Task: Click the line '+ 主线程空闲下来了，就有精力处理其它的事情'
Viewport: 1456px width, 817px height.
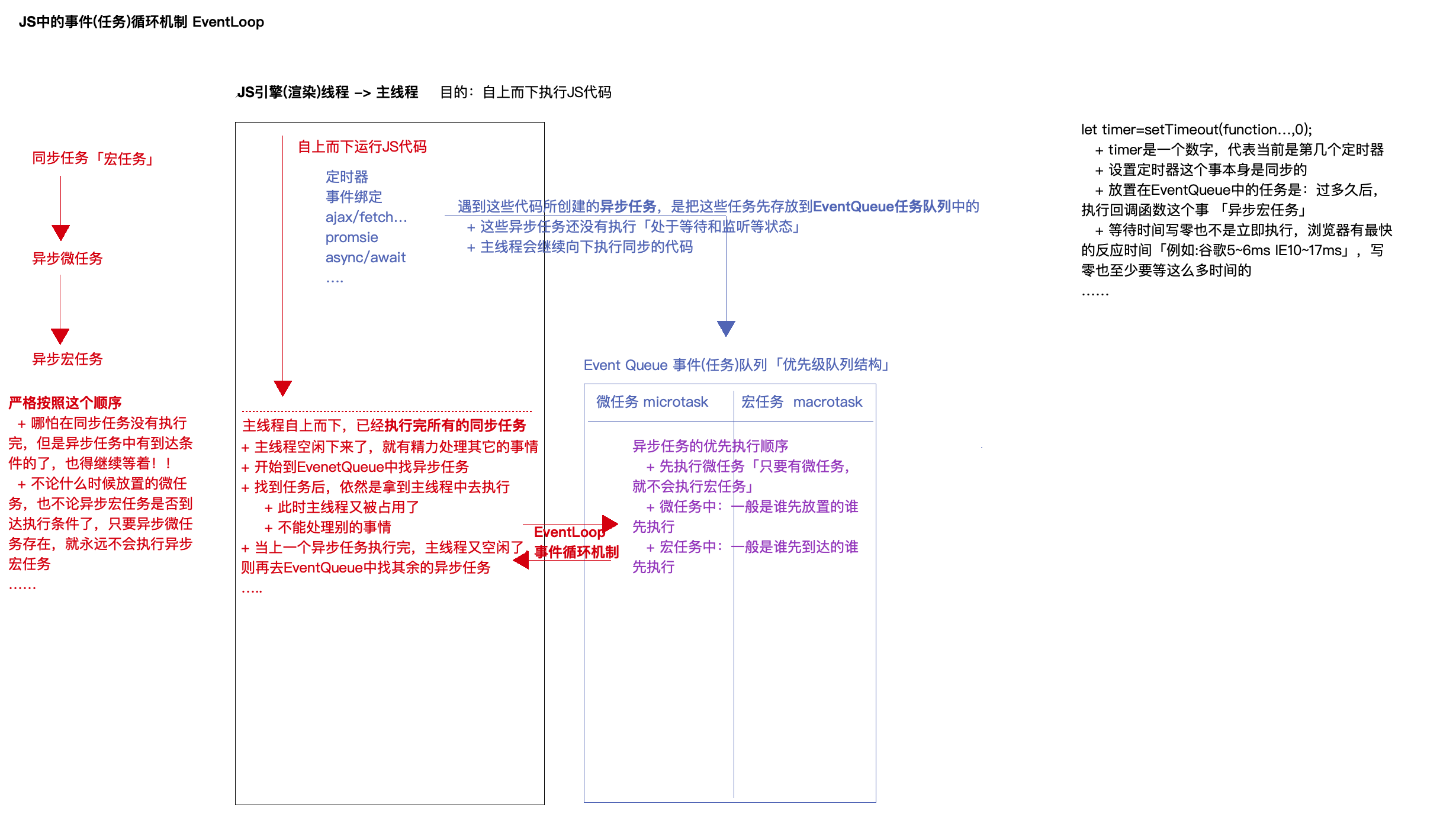Action: click(390, 446)
